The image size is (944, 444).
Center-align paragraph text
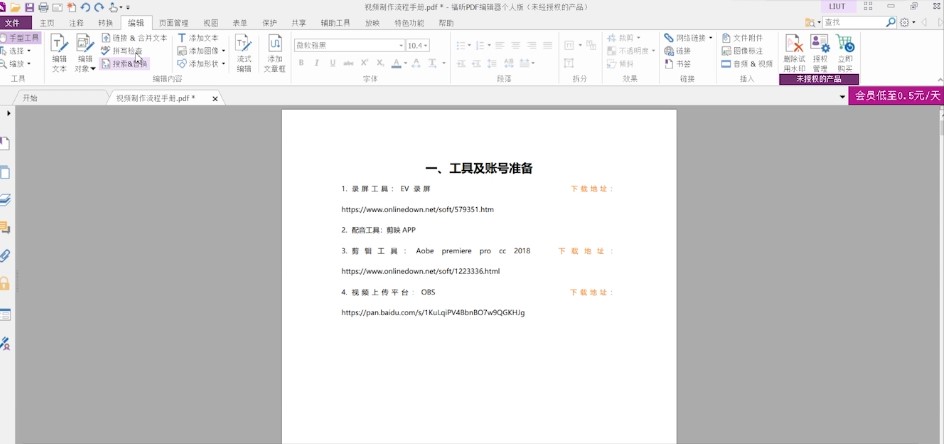516,45
